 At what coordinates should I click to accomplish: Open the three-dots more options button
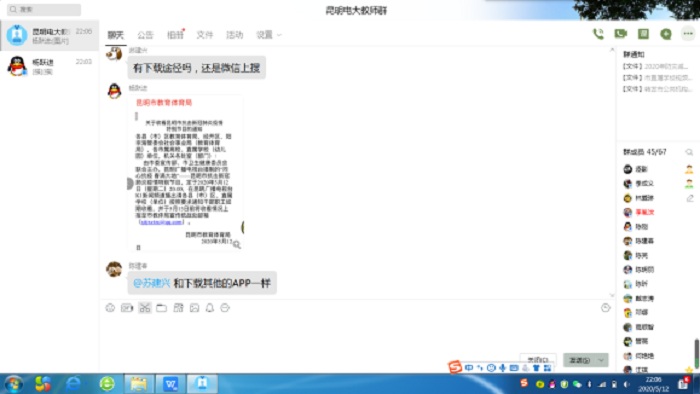click(x=688, y=34)
